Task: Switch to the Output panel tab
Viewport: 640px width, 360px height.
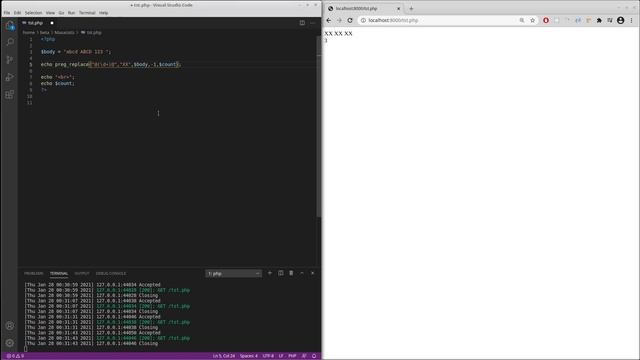Action: click(82, 273)
